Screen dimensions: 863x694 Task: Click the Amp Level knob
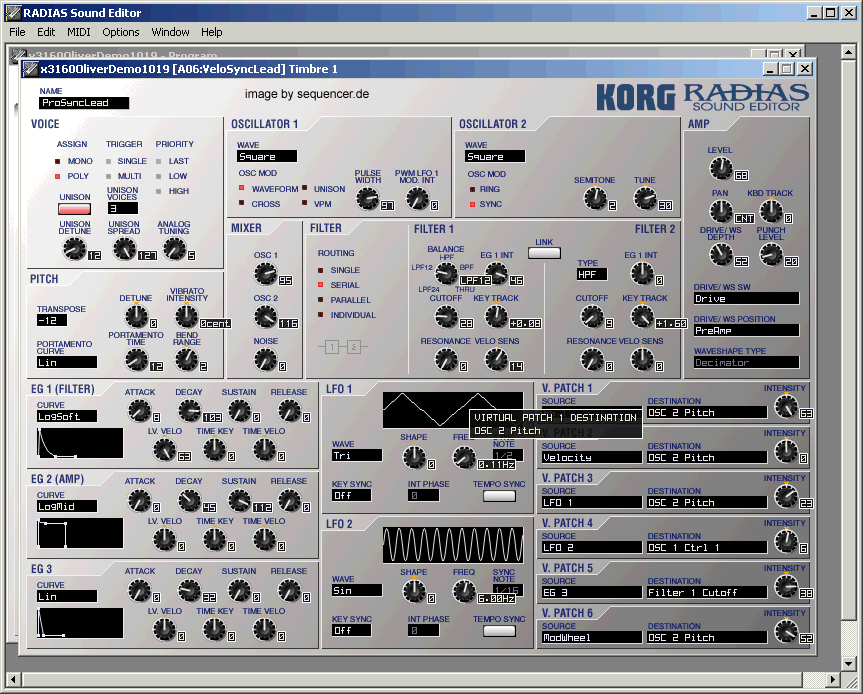tap(721, 168)
